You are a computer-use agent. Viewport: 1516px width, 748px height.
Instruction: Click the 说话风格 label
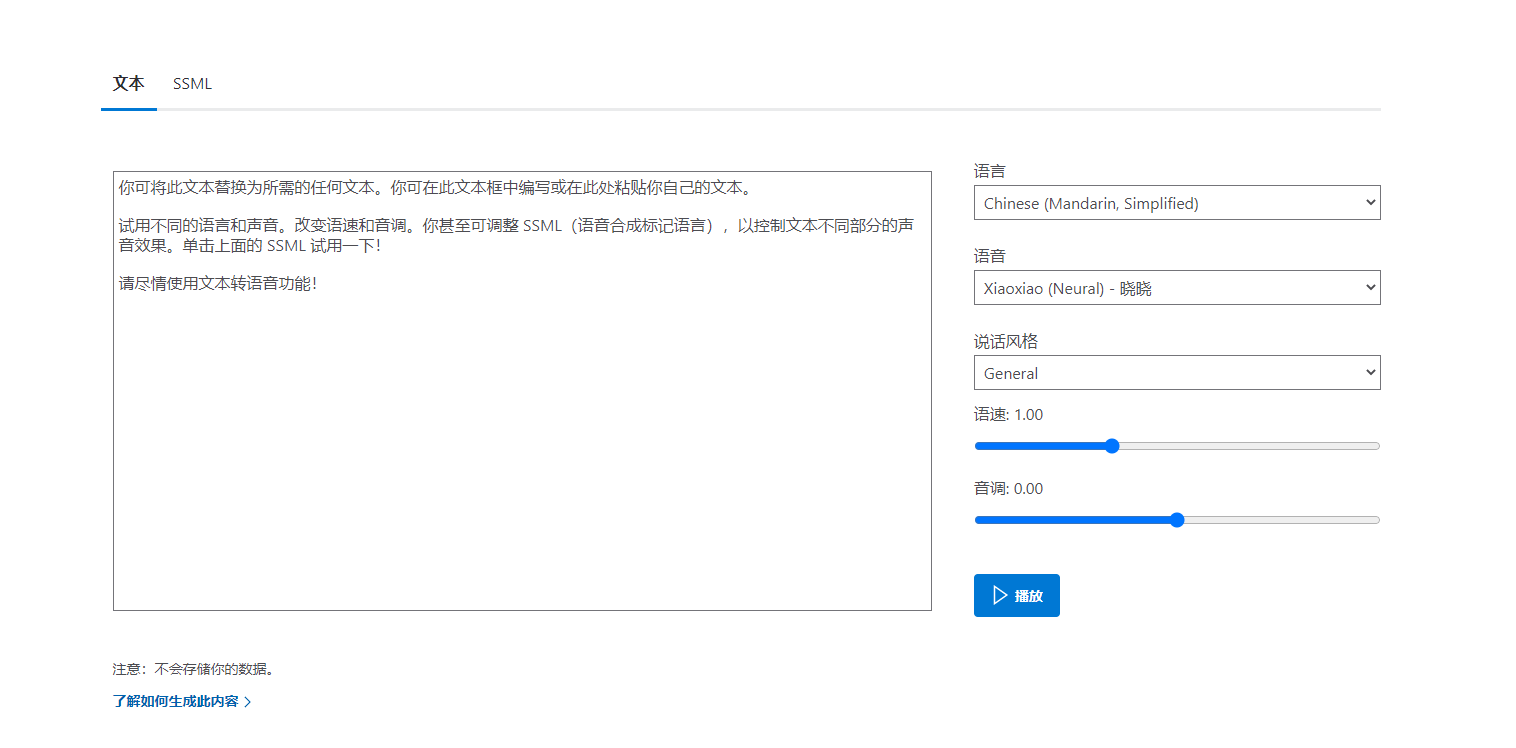[x=1006, y=341]
